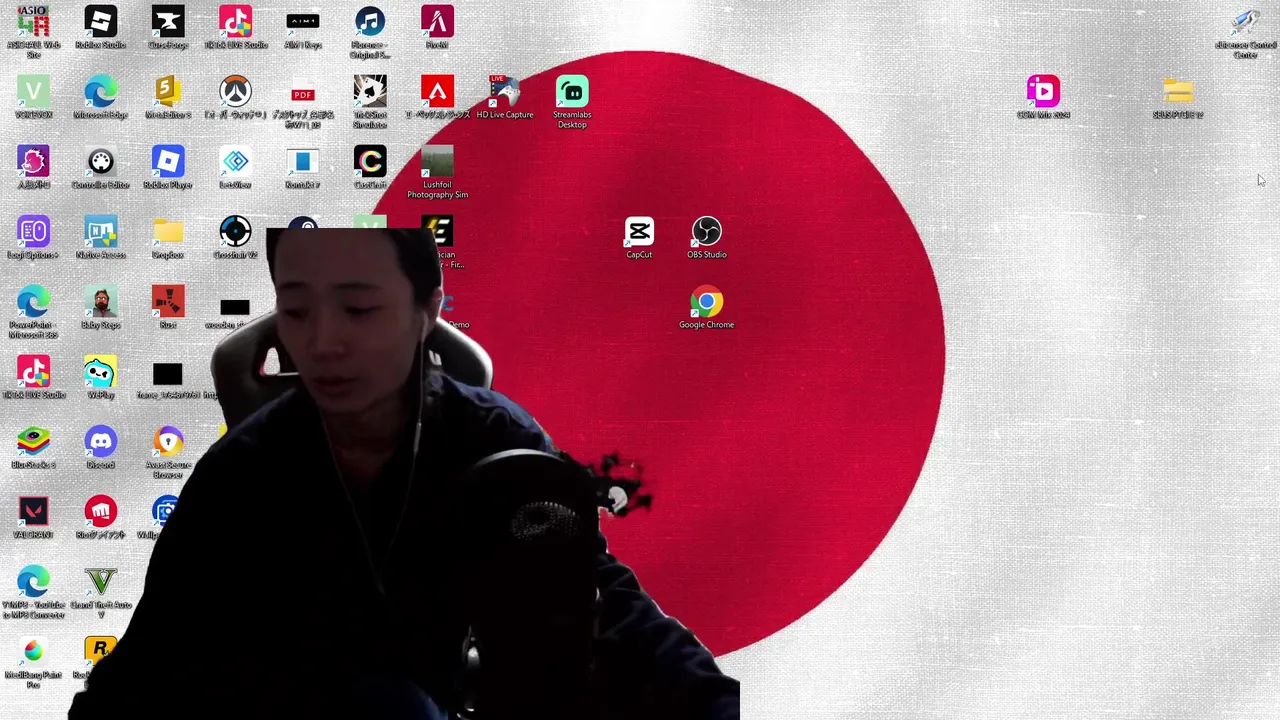Select the VOICEVOX desktop icon
Screen dimensions: 1280x720
click(x=33, y=92)
